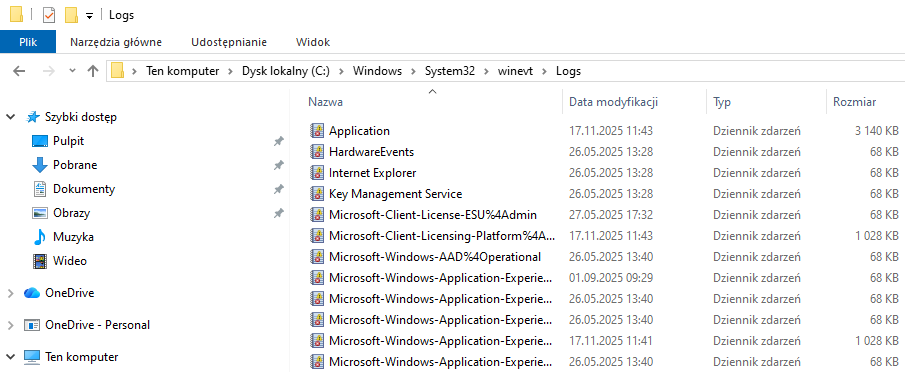Collapse the Ten komputer tree node

10,357
